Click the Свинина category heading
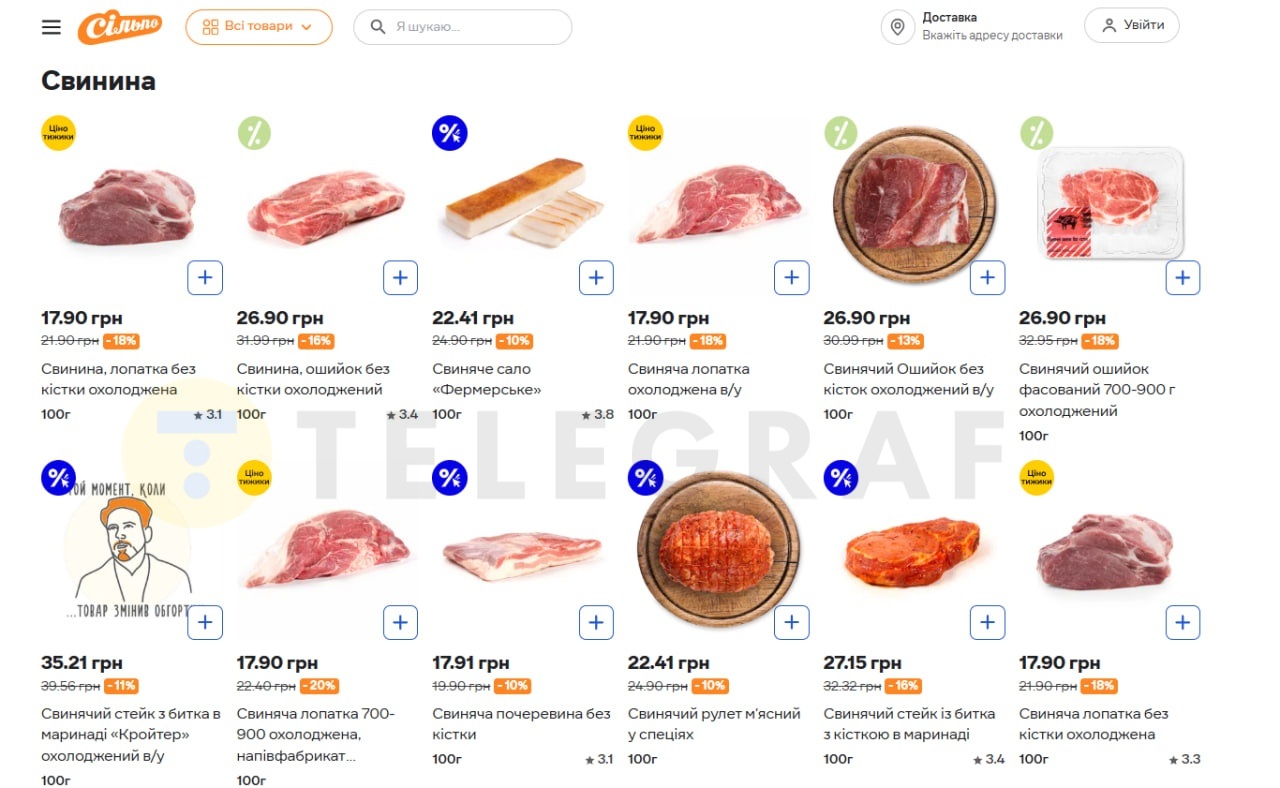 (98, 81)
